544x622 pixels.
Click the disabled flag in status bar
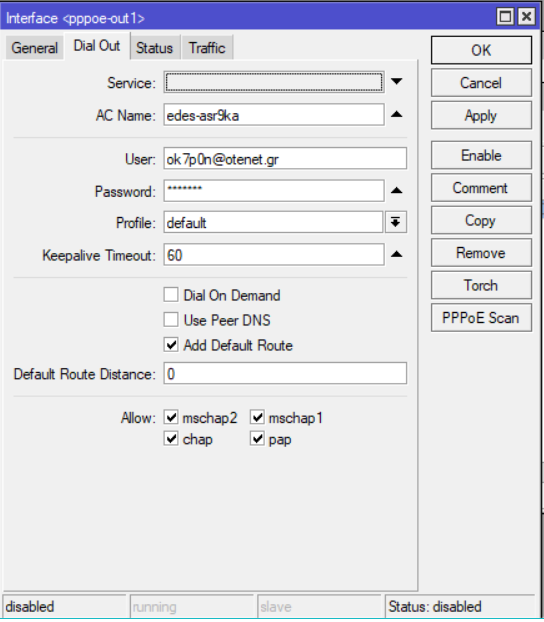click(x=30, y=607)
